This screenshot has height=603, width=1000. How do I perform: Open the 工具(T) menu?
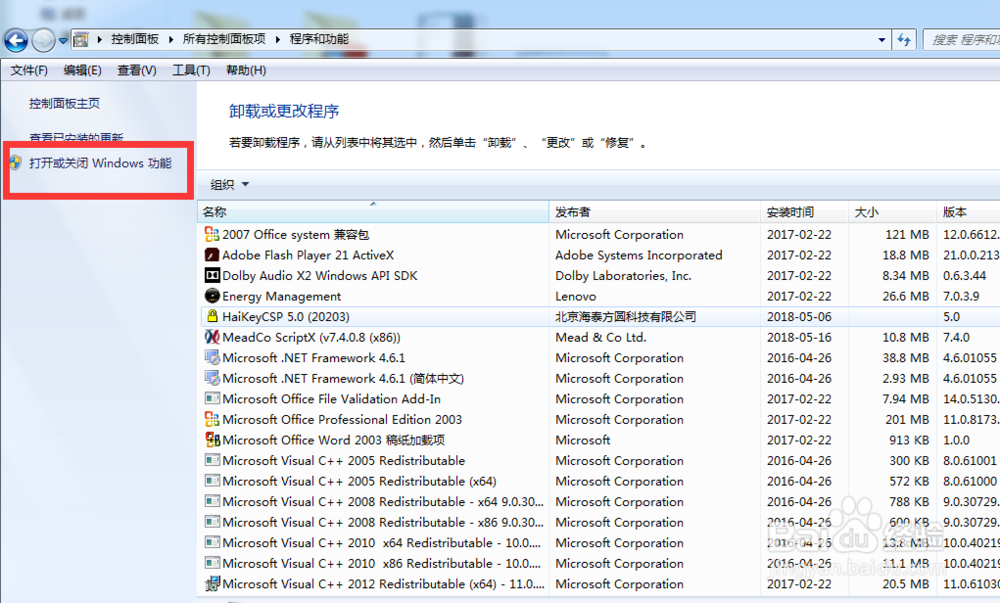coord(191,70)
